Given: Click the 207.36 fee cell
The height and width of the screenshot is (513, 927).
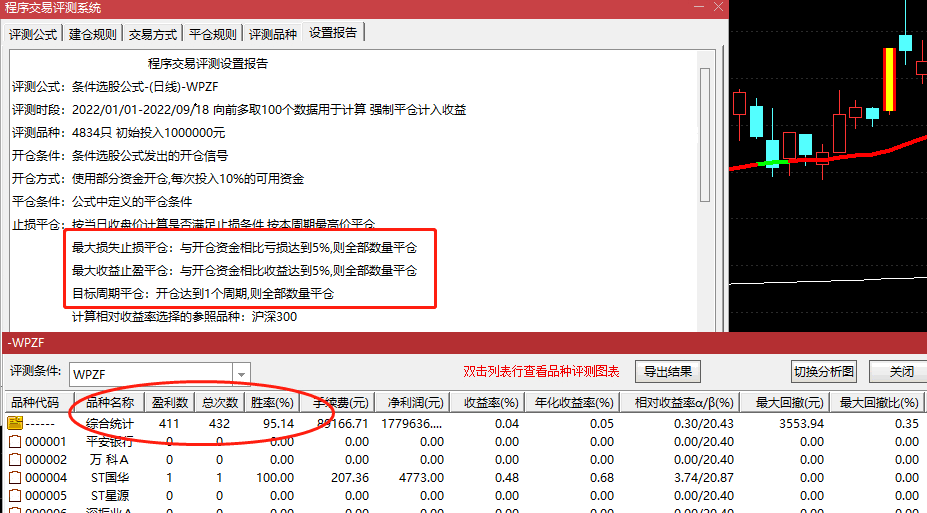Looking at the screenshot, I should point(349,478).
